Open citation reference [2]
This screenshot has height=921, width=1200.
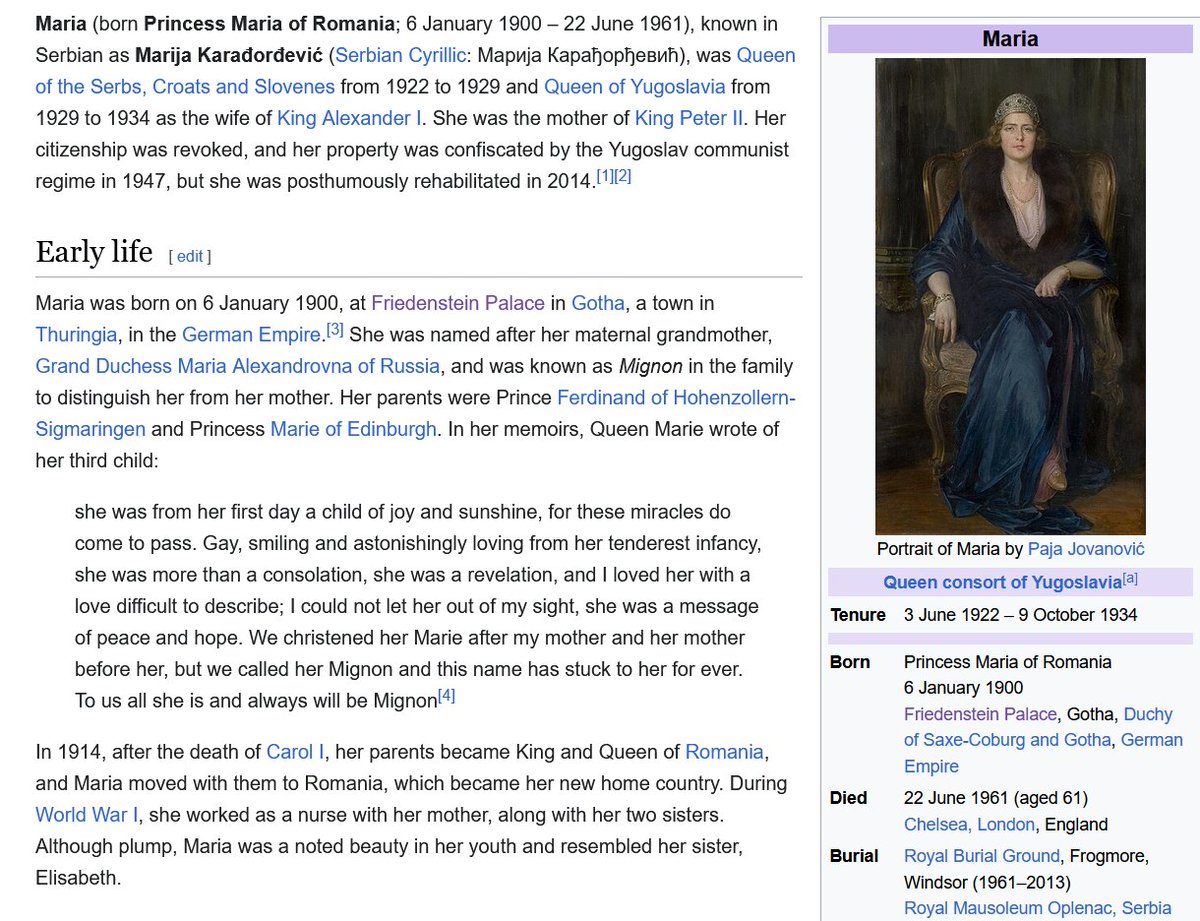coord(623,176)
